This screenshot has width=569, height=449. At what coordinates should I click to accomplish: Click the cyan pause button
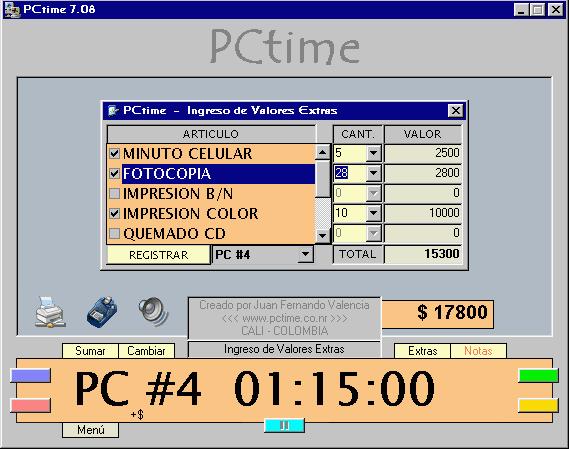coord(284,425)
